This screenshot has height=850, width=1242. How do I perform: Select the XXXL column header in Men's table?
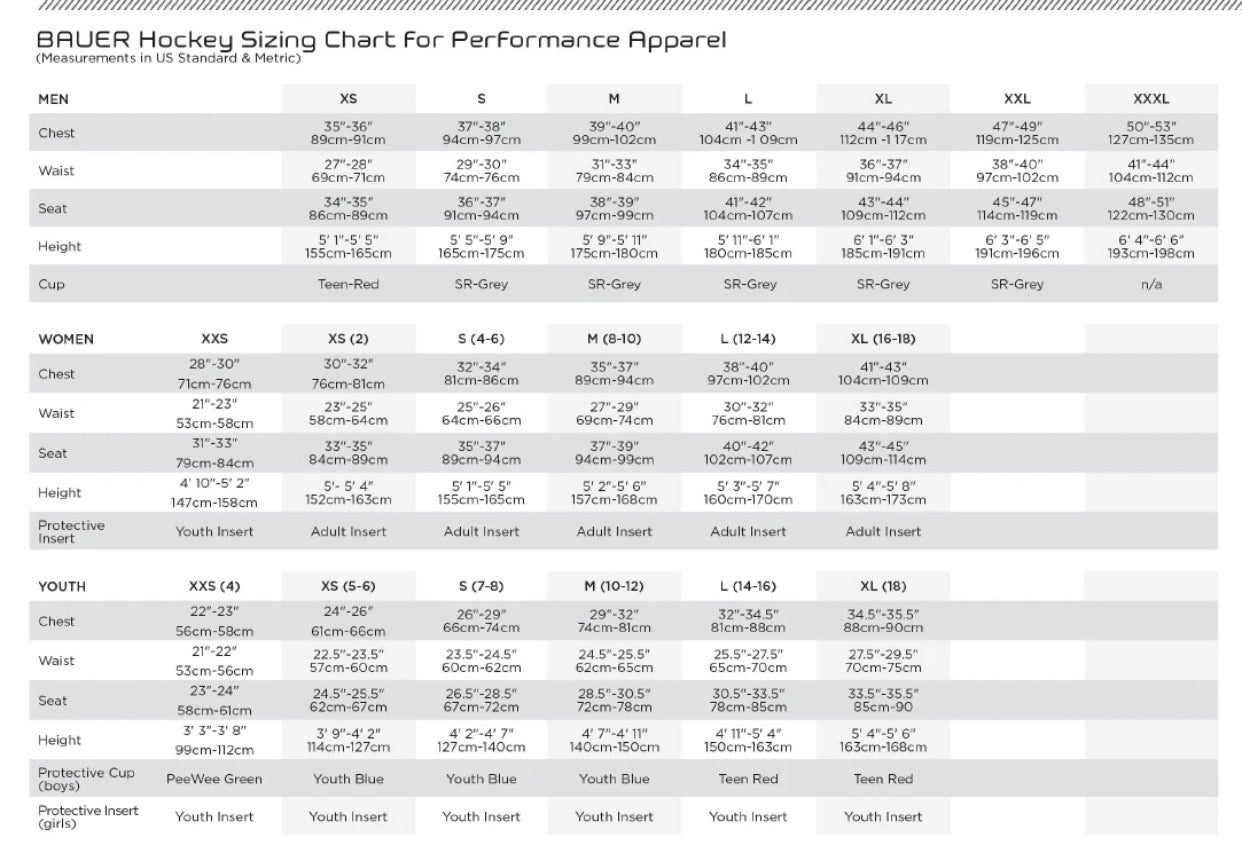1151,99
